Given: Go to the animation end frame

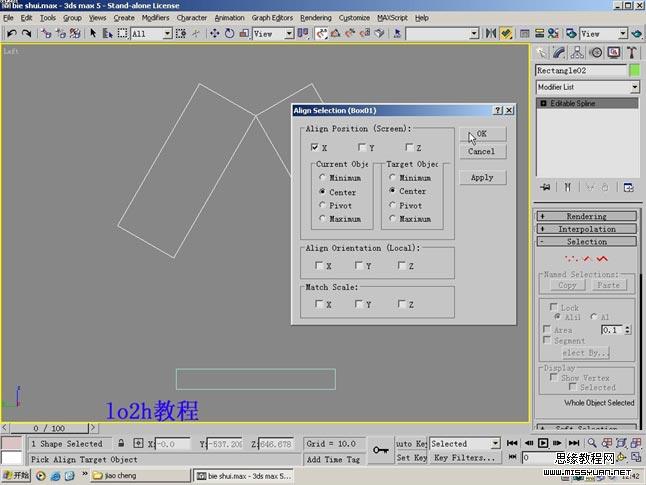Looking at the screenshot, I should click(x=574, y=443).
